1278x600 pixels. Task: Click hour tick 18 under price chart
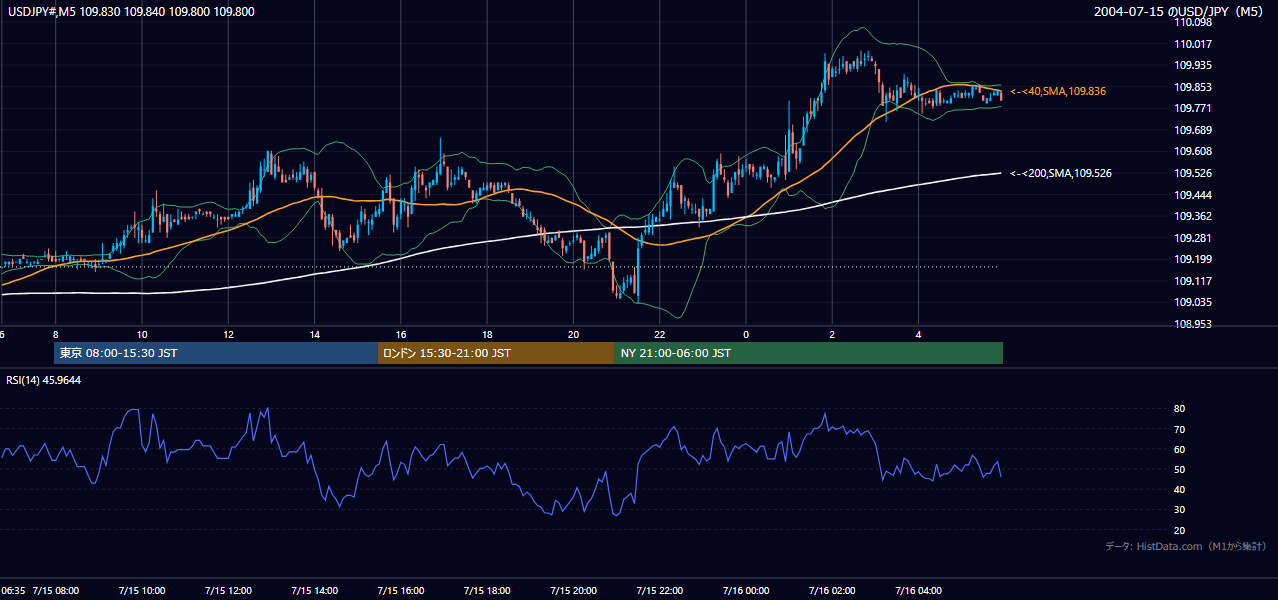click(488, 334)
